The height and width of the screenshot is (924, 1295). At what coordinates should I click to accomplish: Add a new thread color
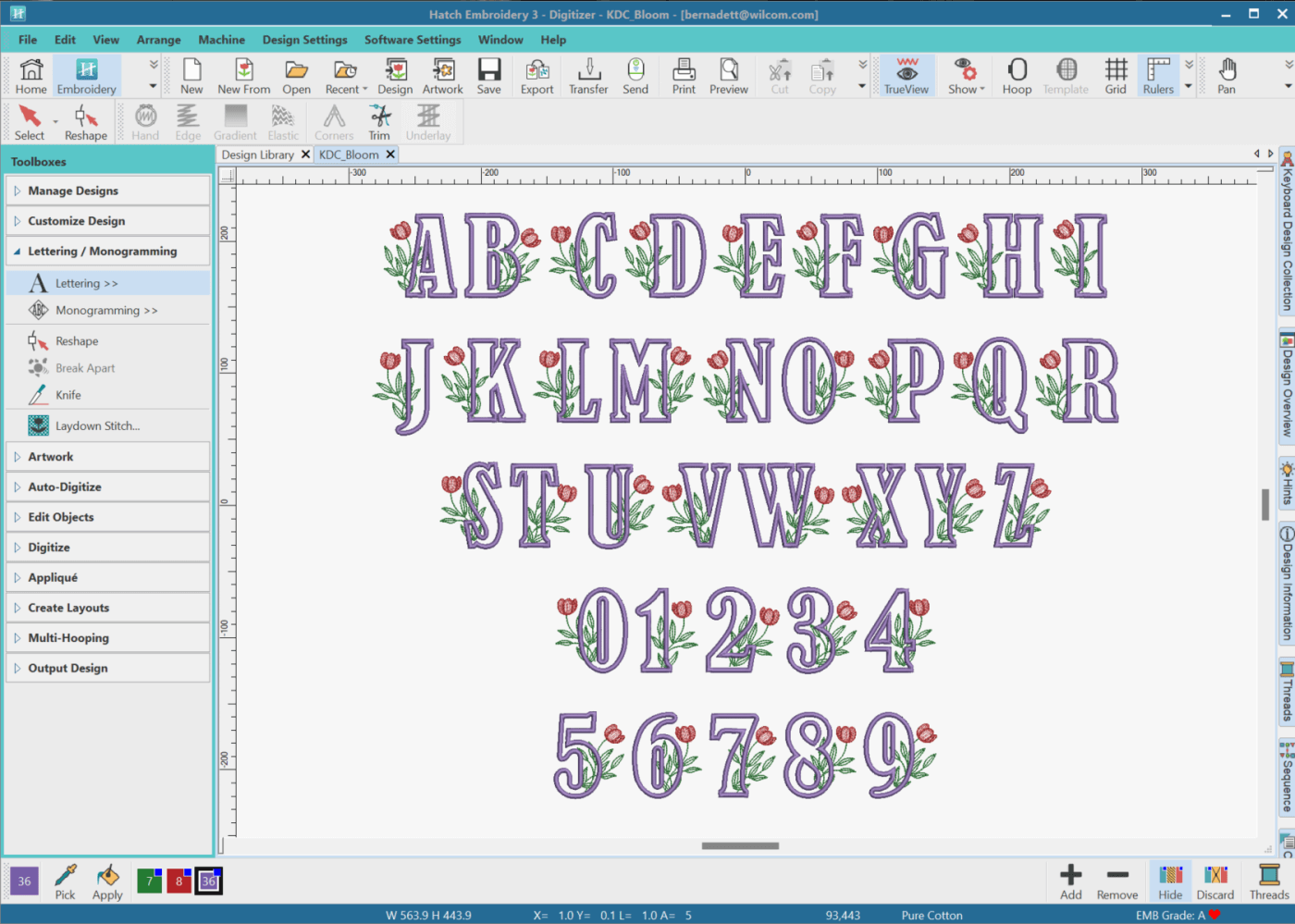click(1071, 881)
